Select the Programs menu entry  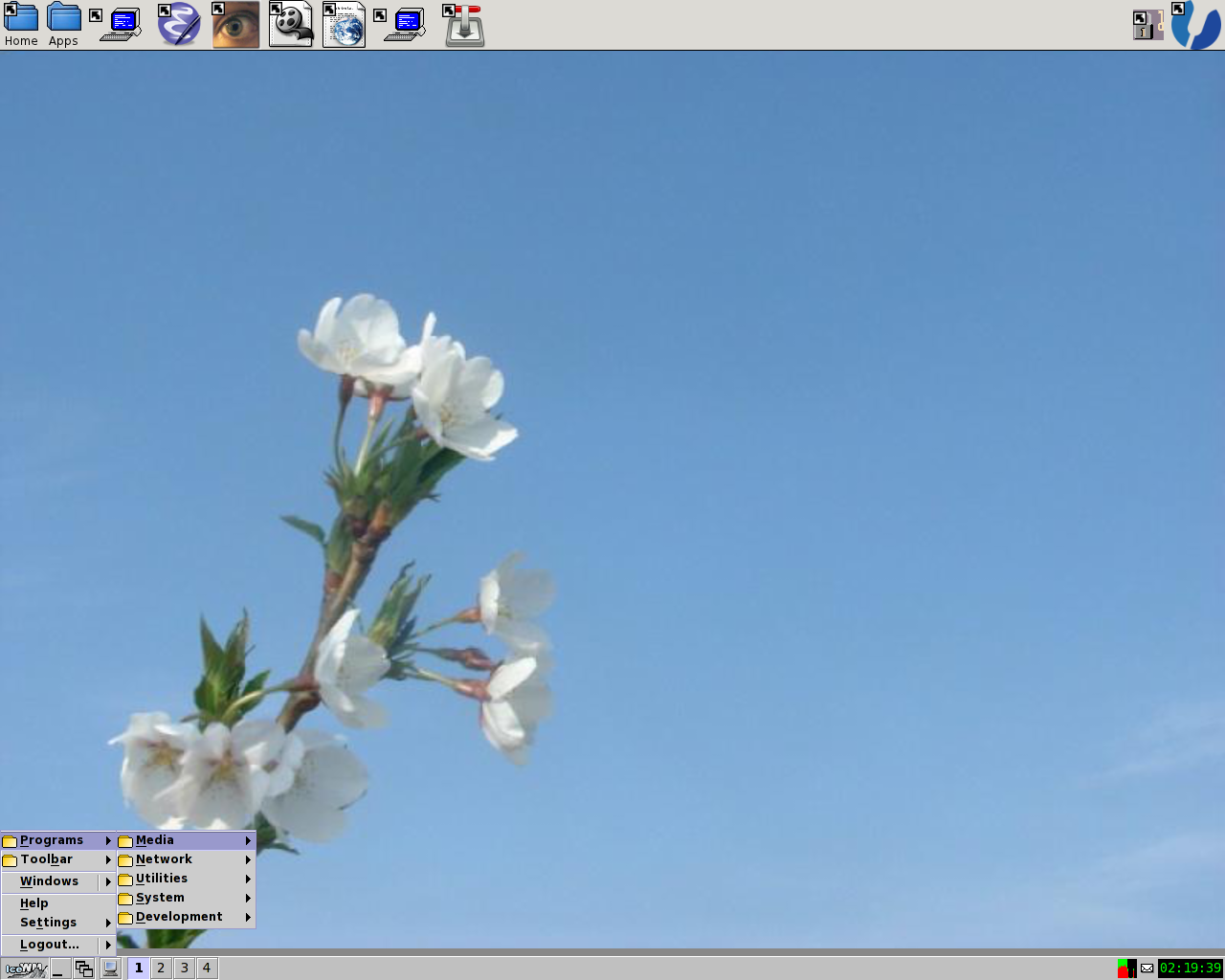click(x=58, y=840)
